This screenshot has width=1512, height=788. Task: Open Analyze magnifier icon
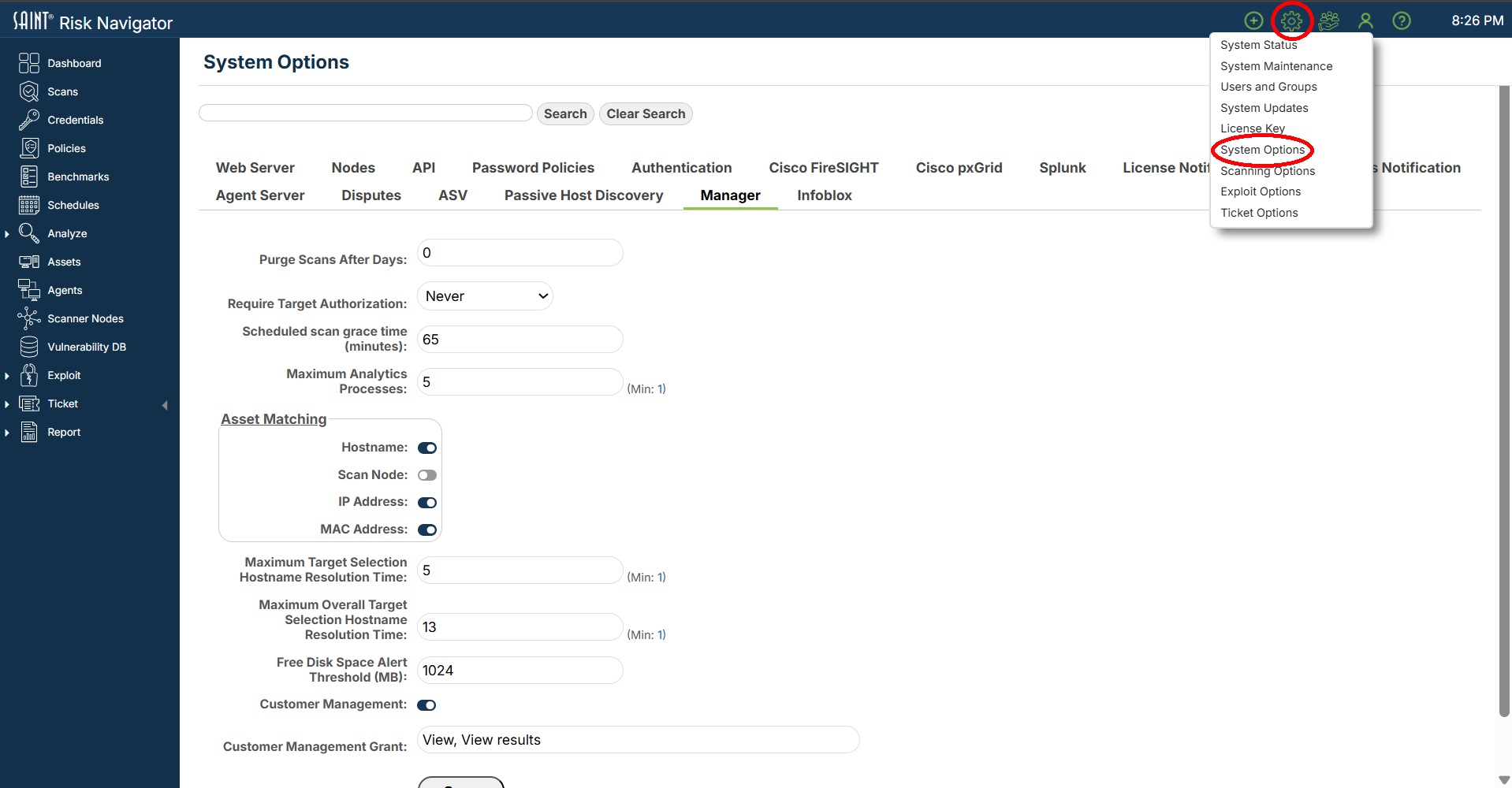pyautogui.click(x=29, y=233)
